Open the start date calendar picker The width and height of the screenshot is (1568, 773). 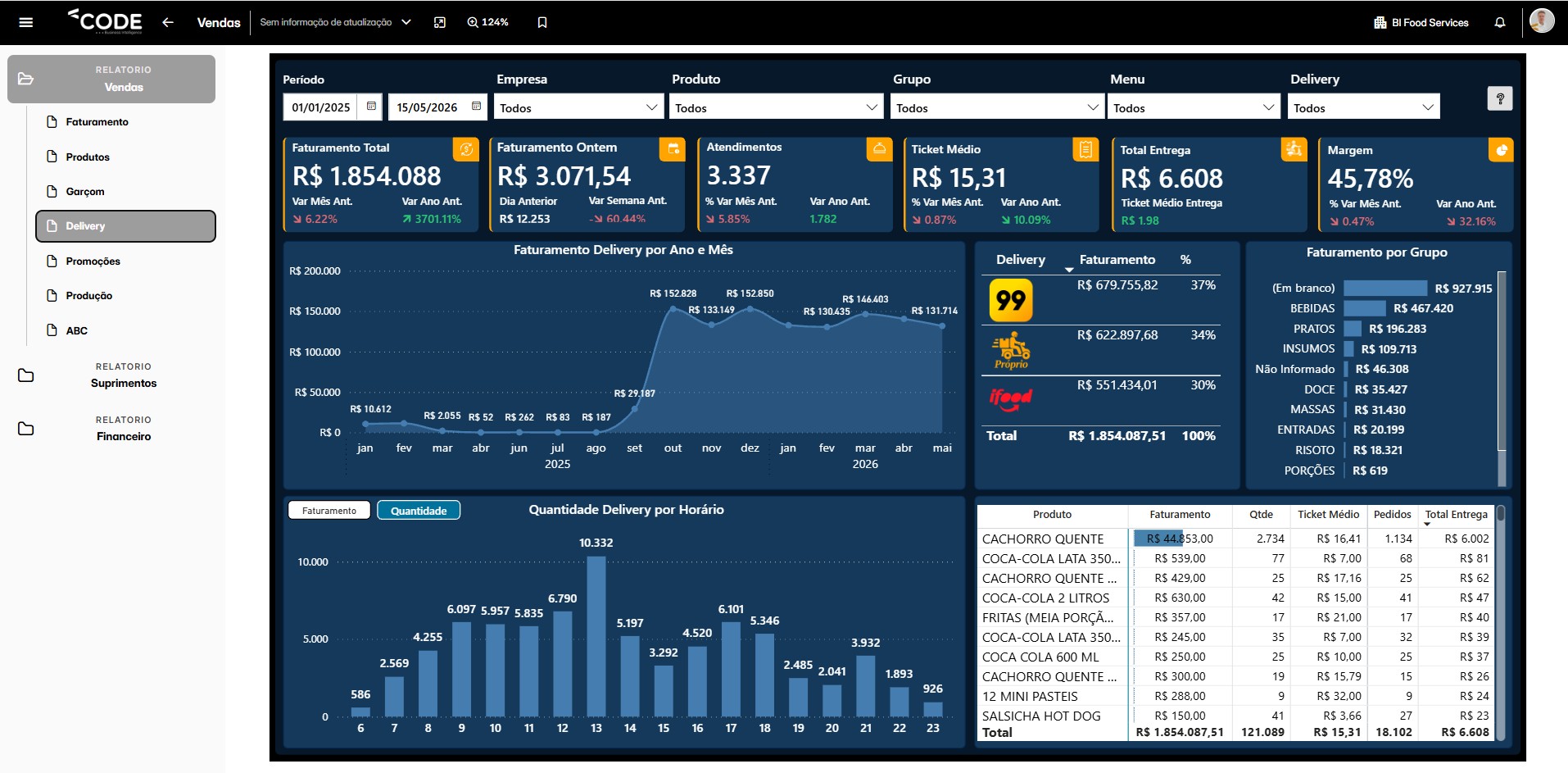[371, 107]
